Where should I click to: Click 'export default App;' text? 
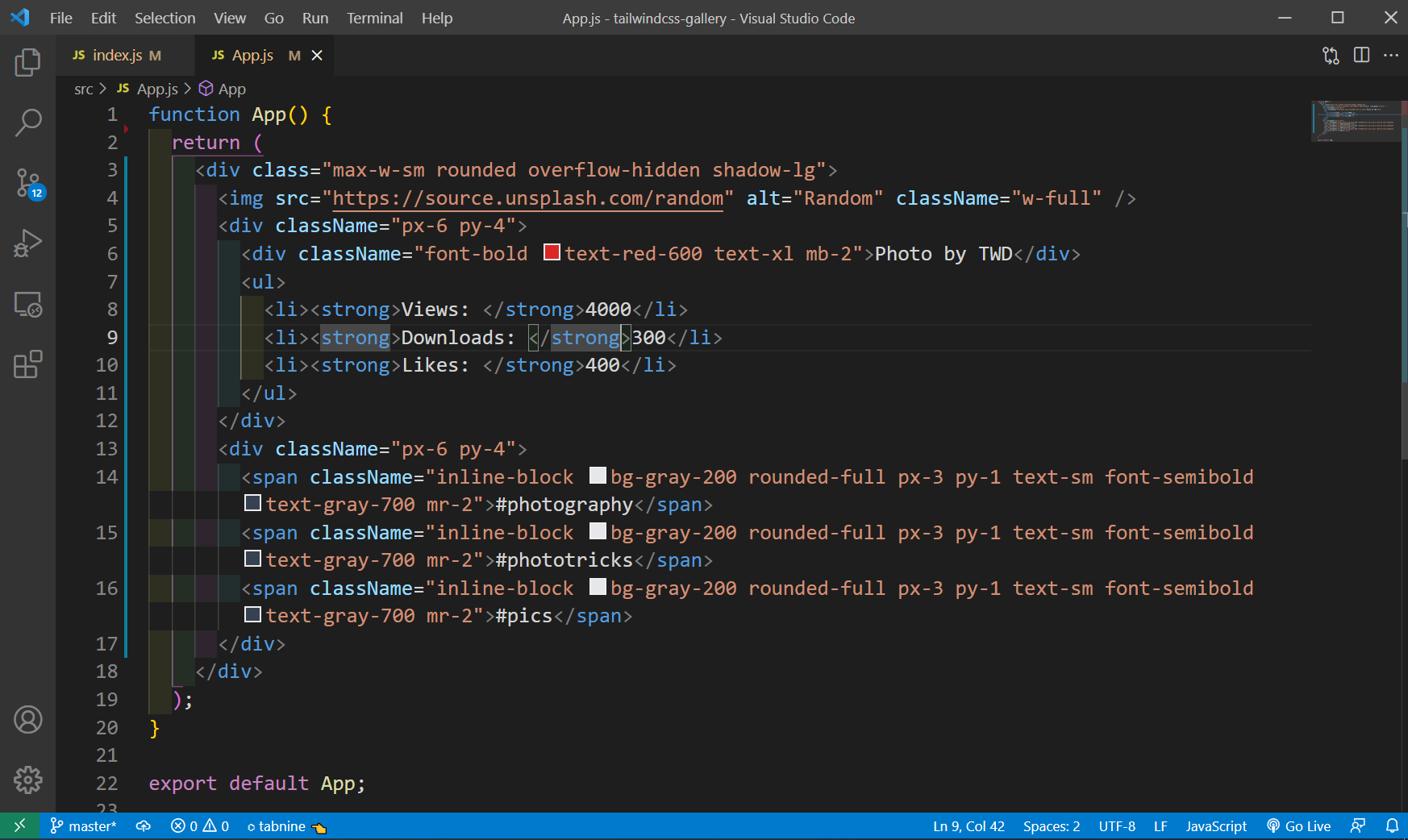point(257,784)
